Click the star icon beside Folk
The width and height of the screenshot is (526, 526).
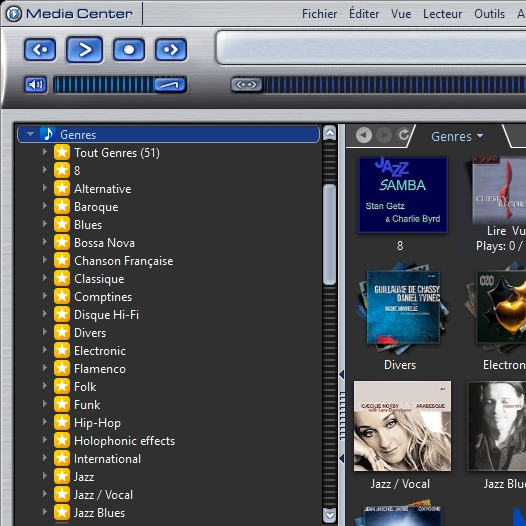(x=62, y=386)
